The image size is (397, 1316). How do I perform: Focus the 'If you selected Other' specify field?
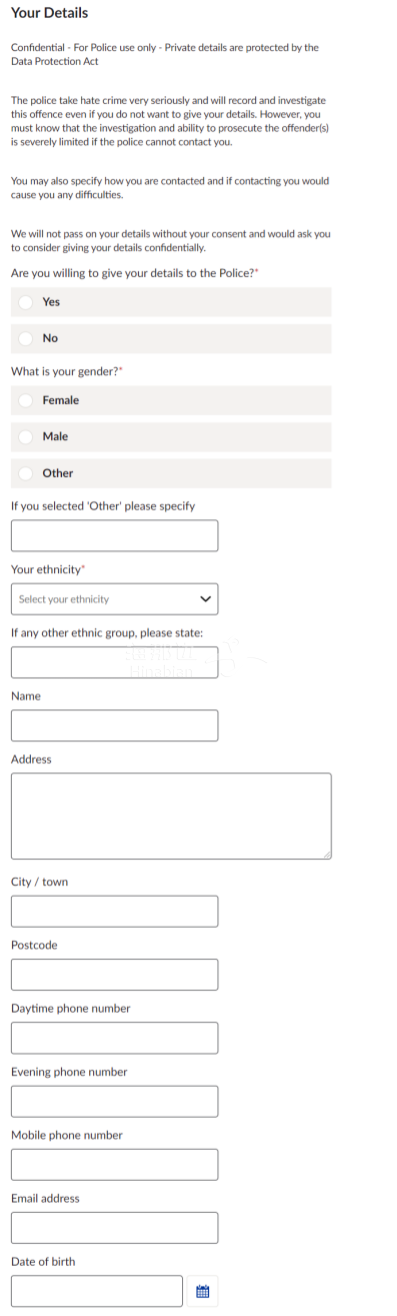click(114, 536)
